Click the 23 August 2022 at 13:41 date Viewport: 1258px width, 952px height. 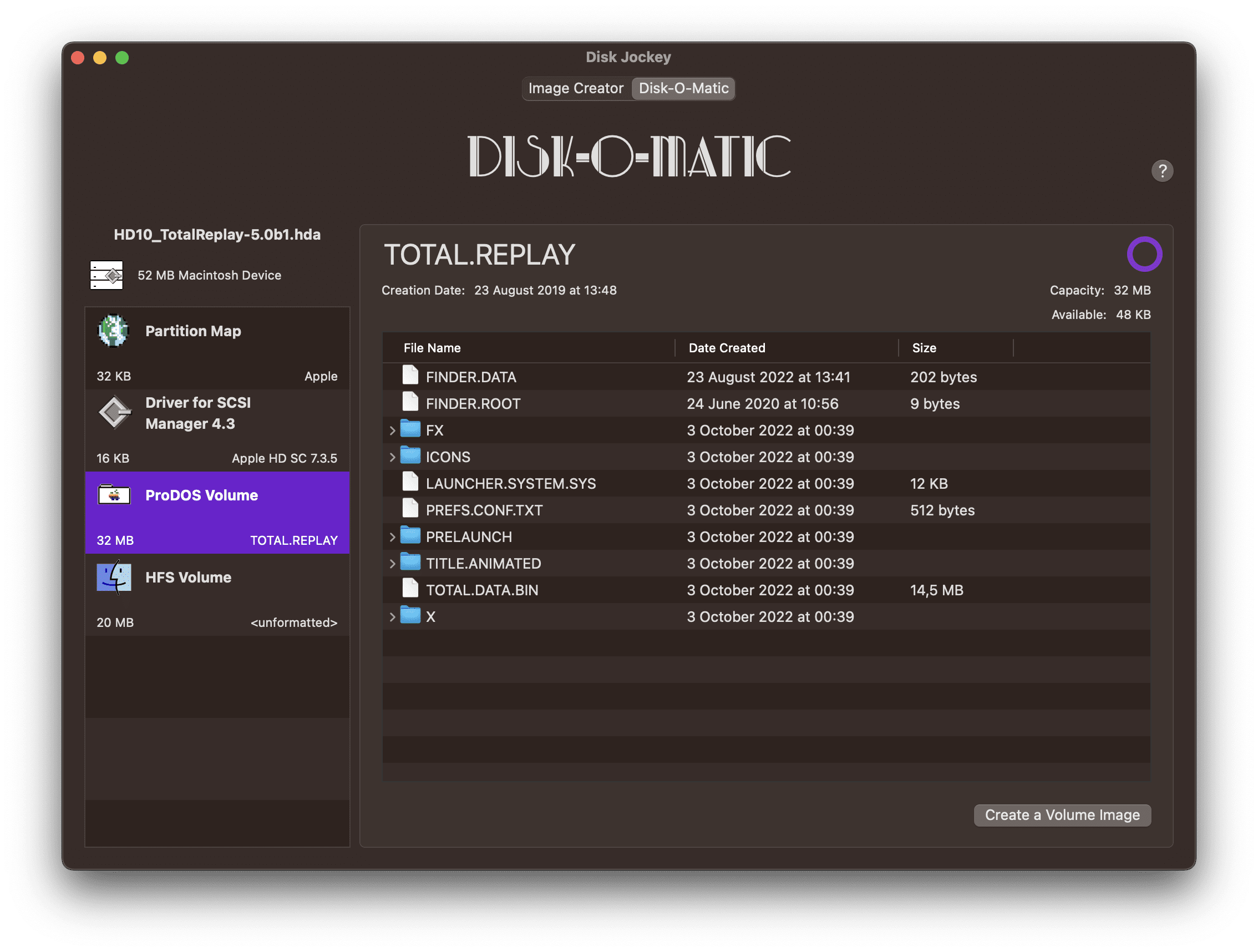click(x=768, y=377)
